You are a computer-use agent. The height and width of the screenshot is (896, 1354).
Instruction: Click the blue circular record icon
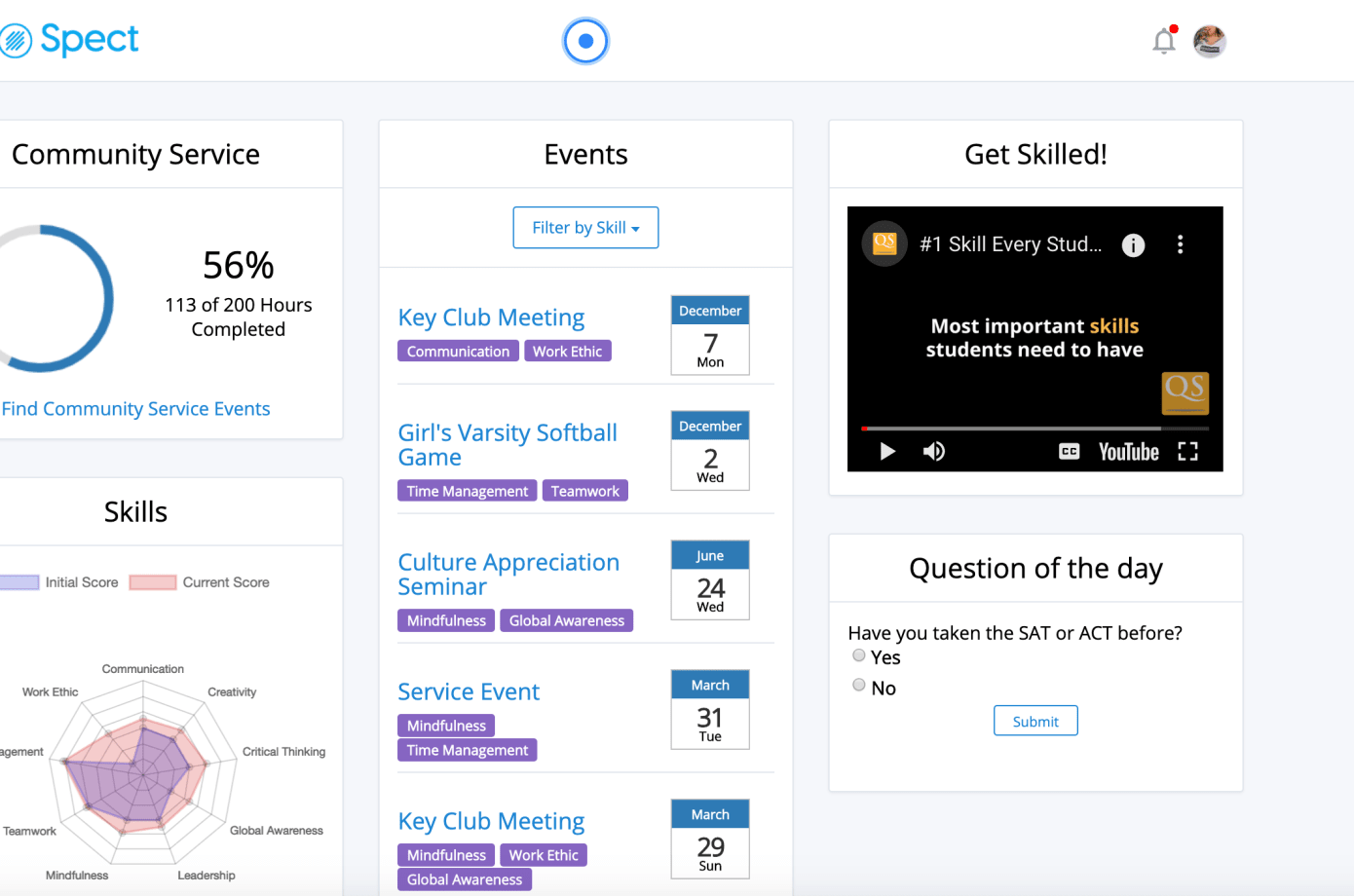tap(585, 41)
